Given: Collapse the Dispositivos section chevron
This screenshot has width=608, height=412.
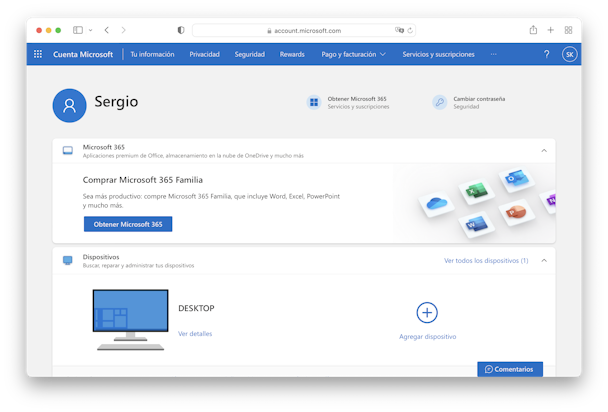Looking at the screenshot, I should (x=544, y=260).
